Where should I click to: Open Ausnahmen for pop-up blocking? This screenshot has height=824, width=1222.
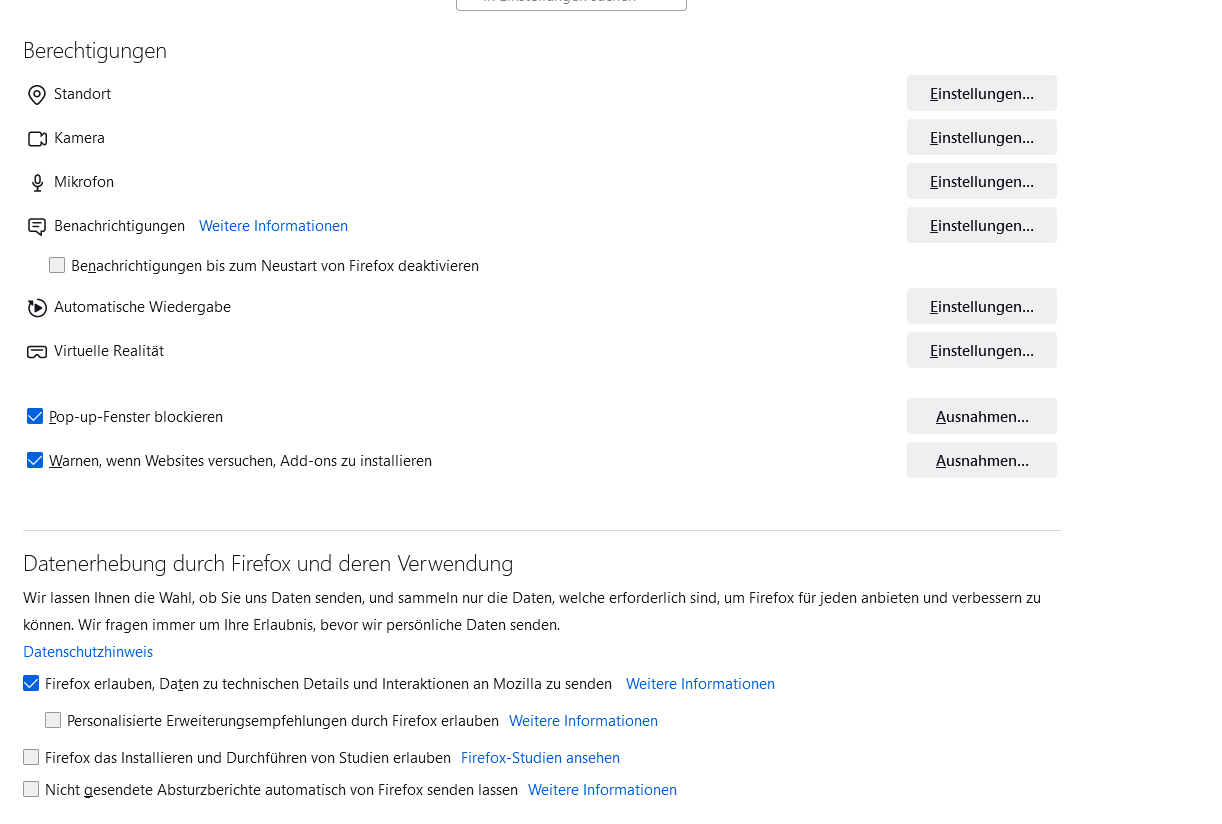(x=981, y=416)
